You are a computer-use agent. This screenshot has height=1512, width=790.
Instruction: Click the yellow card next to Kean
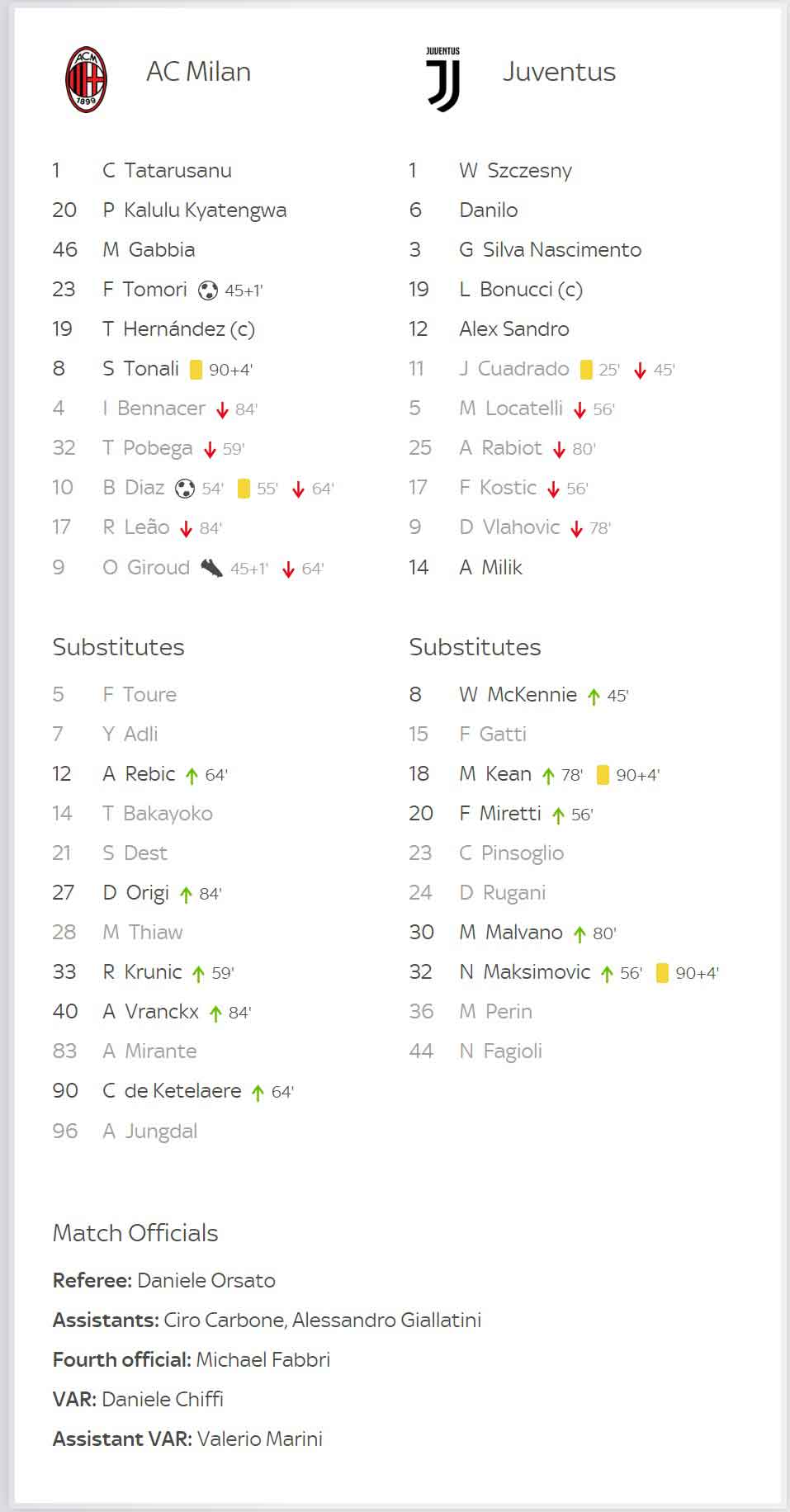pos(603,775)
